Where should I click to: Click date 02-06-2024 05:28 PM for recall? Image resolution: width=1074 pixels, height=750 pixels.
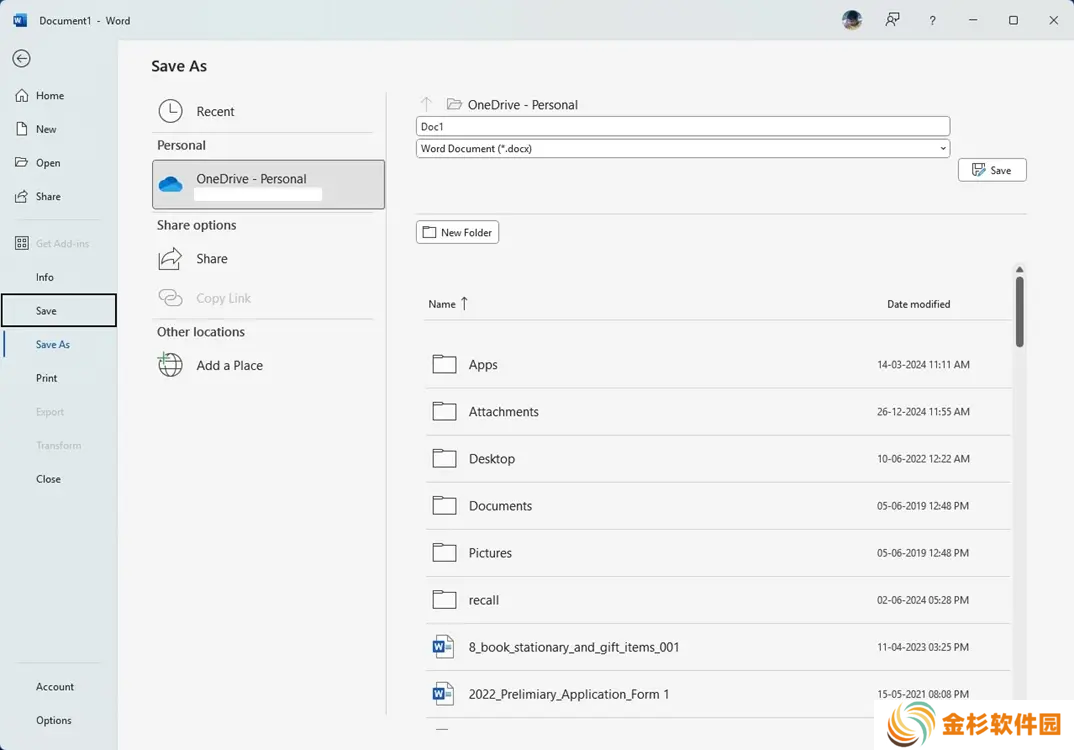pyautogui.click(x=923, y=599)
